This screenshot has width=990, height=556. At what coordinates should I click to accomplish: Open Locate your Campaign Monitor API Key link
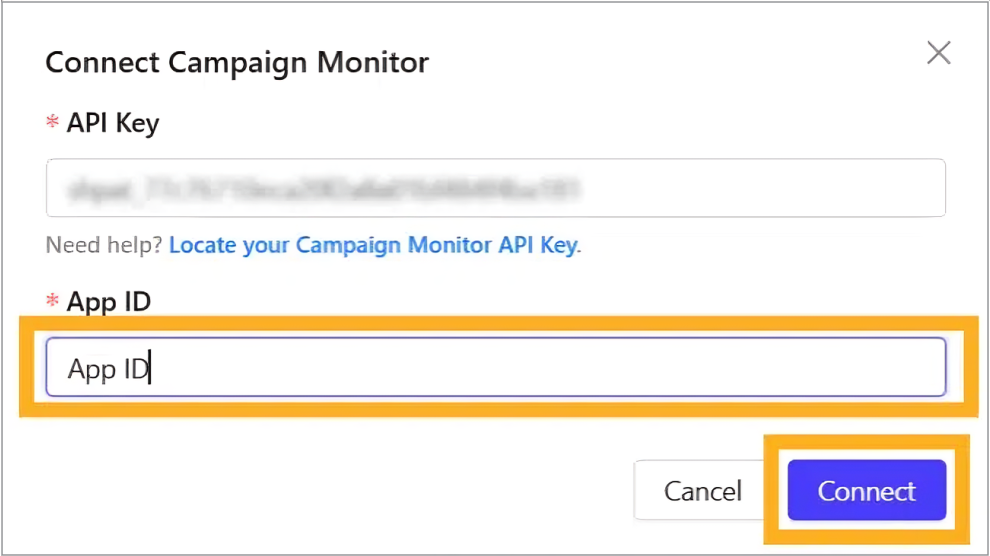(374, 245)
